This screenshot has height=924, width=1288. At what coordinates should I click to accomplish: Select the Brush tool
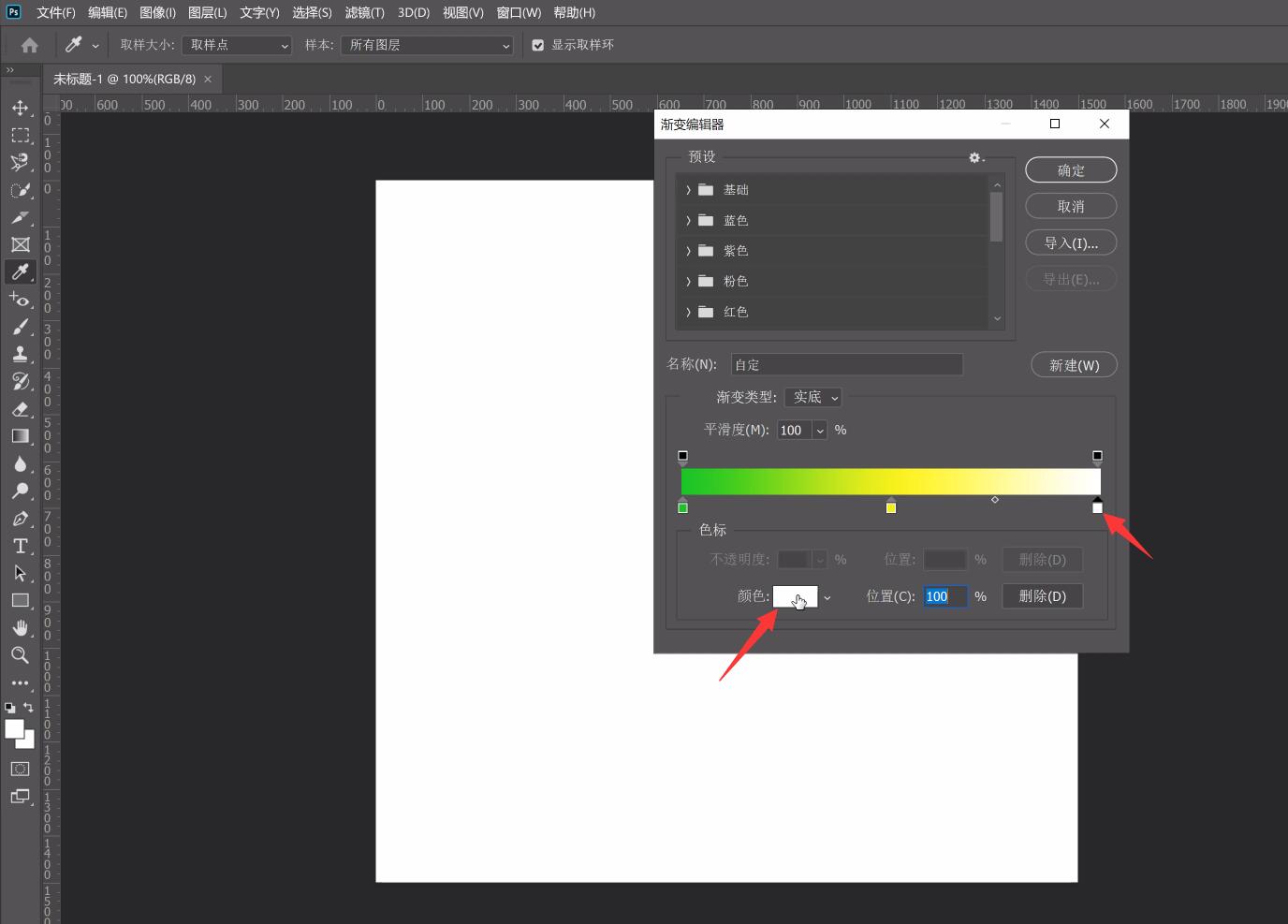[x=20, y=327]
